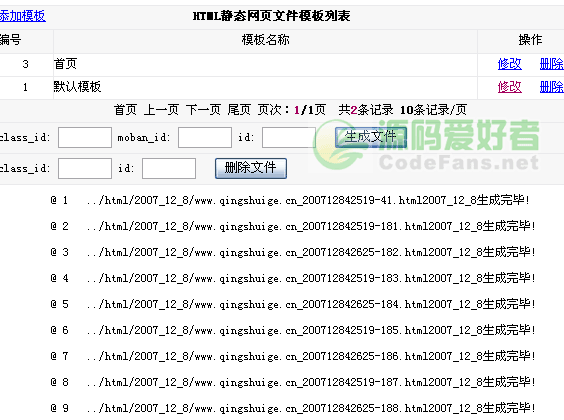Click number 1 in 编号 column
This screenshot has height=420, width=564.
[x=25, y=87]
